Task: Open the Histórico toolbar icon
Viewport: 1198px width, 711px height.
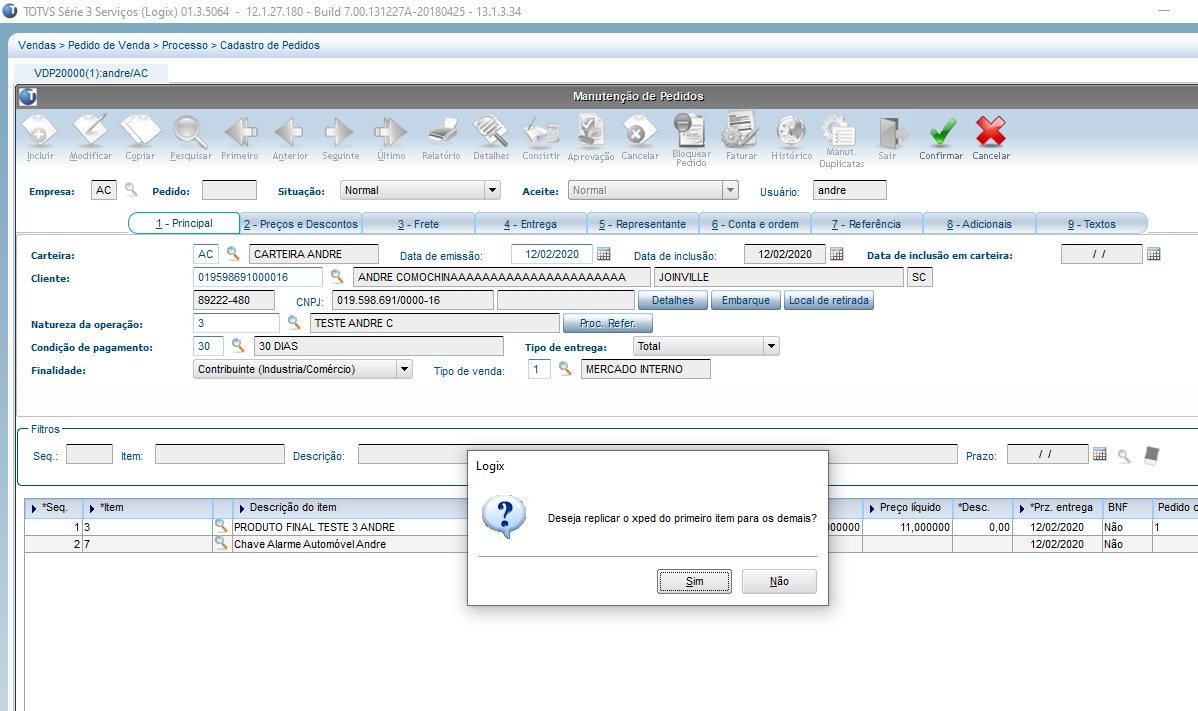Action: click(791, 131)
